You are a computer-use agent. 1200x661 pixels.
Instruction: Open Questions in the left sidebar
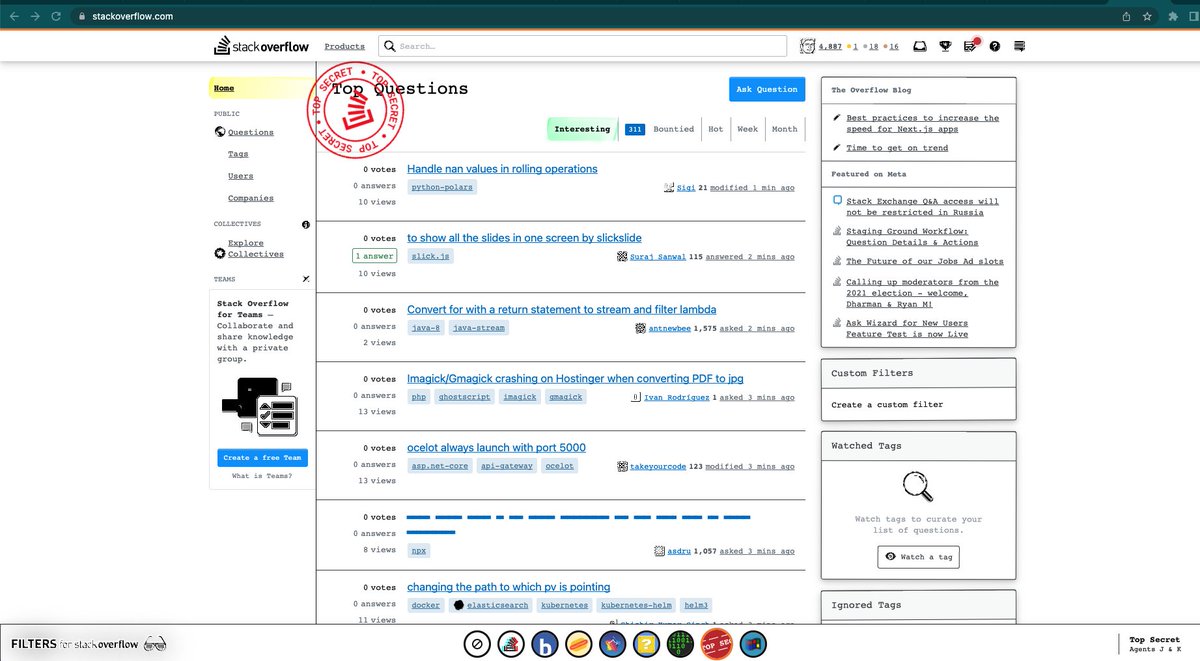[x=250, y=132]
